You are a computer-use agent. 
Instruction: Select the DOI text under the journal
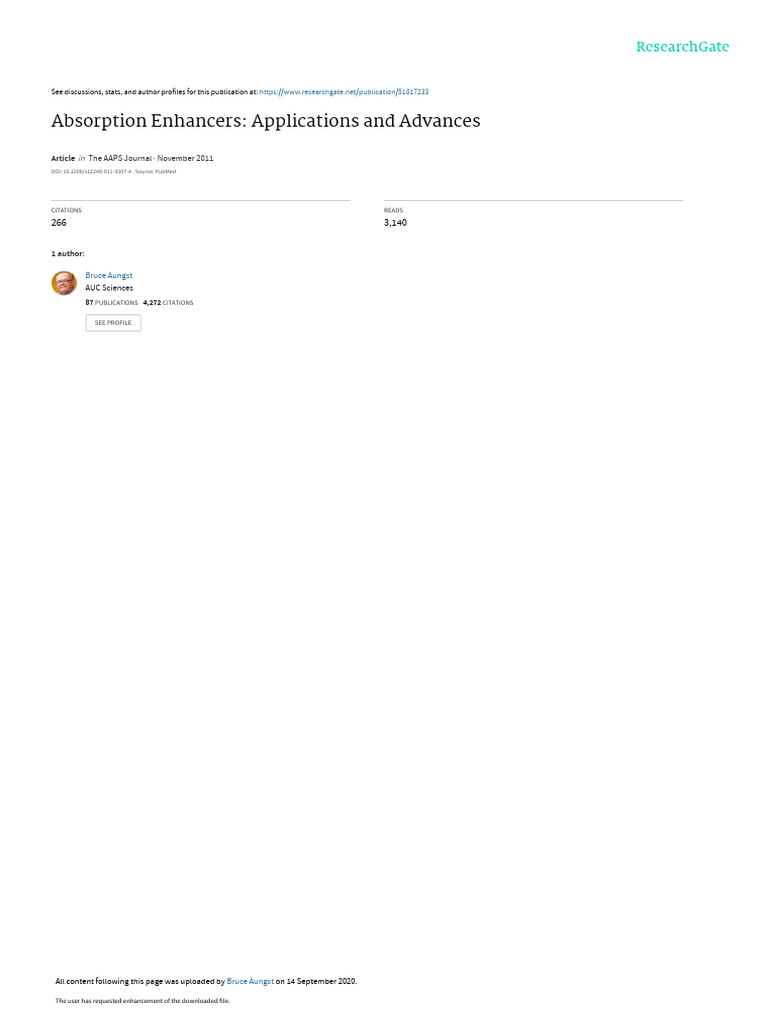pyautogui.click(x=91, y=172)
